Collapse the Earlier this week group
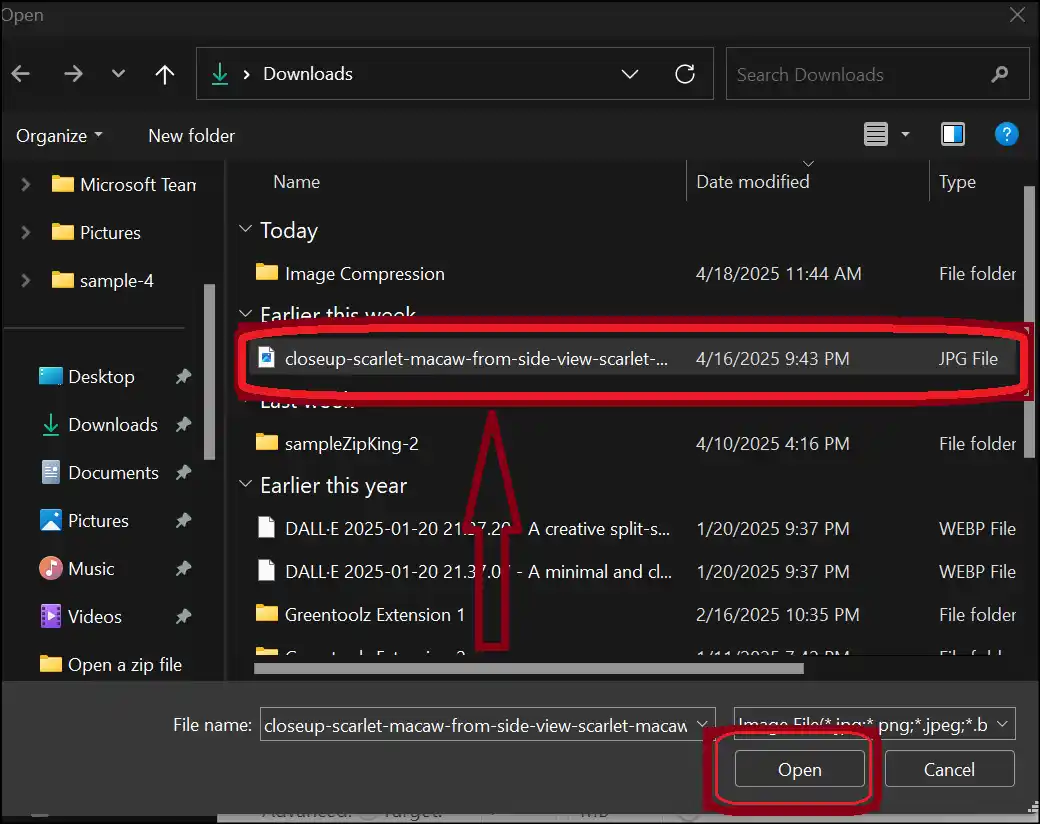The width and height of the screenshot is (1040, 824). [x=245, y=313]
